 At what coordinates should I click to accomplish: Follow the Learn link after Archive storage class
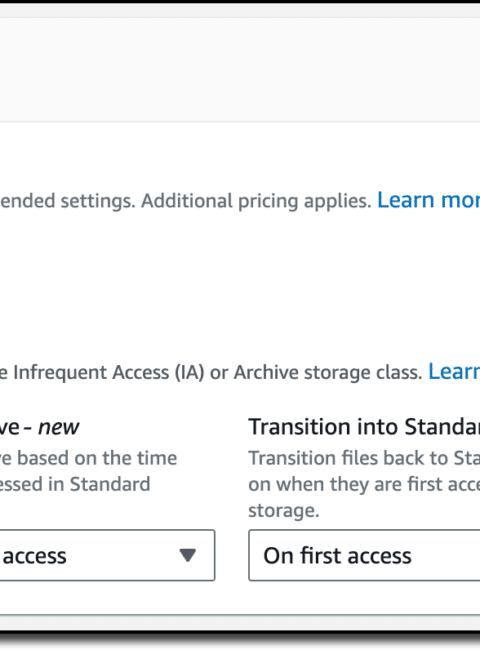click(x=454, y=371)
